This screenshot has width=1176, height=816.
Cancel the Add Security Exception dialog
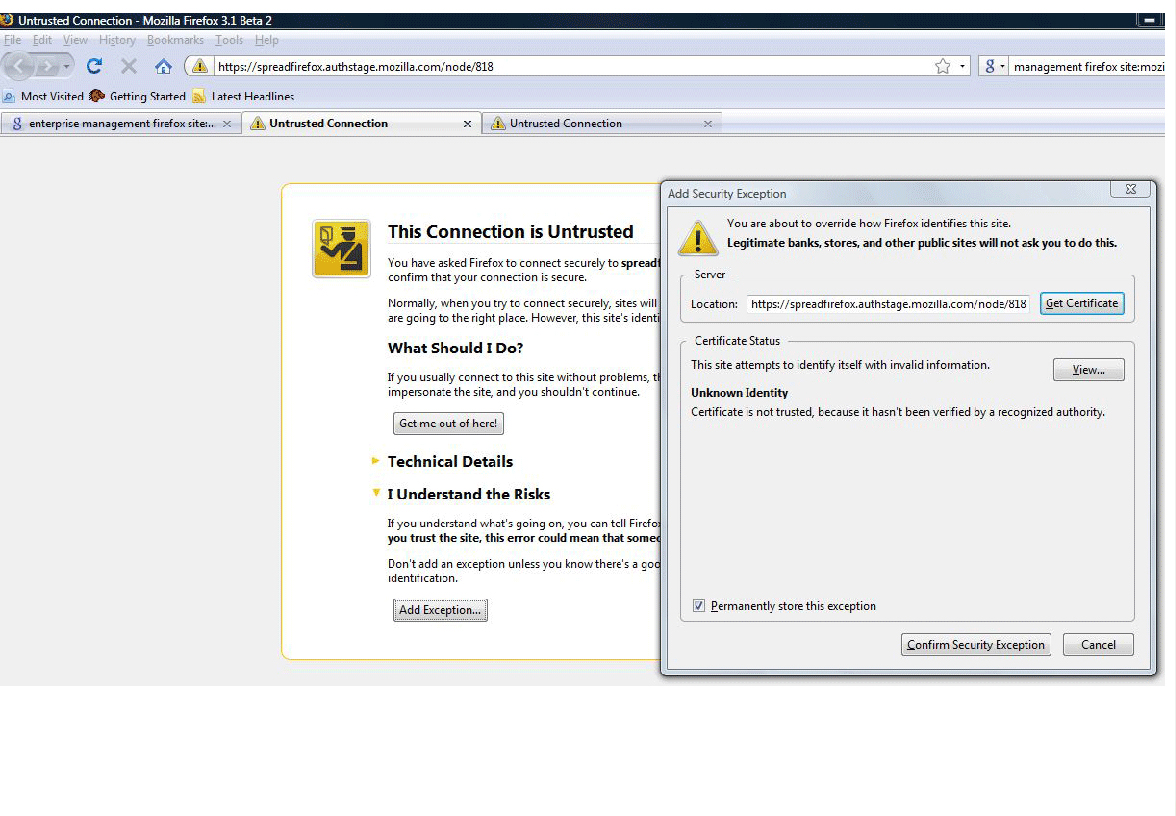[x=1098, y=644]
